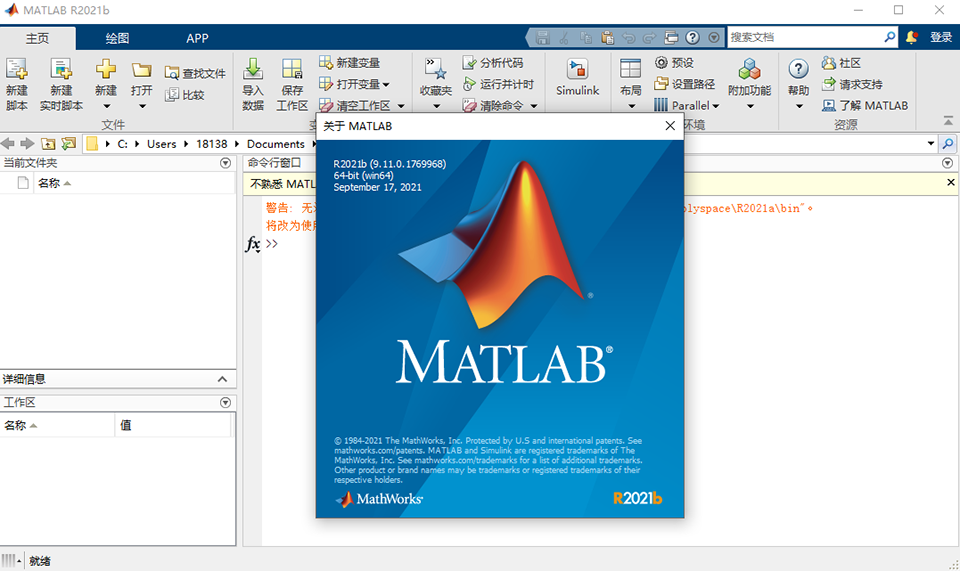Image resolution: width=960 pixels, height=571 pixels.
Task: Click the back navigation arrow in the address bar
Action: [x=7, y=143]
